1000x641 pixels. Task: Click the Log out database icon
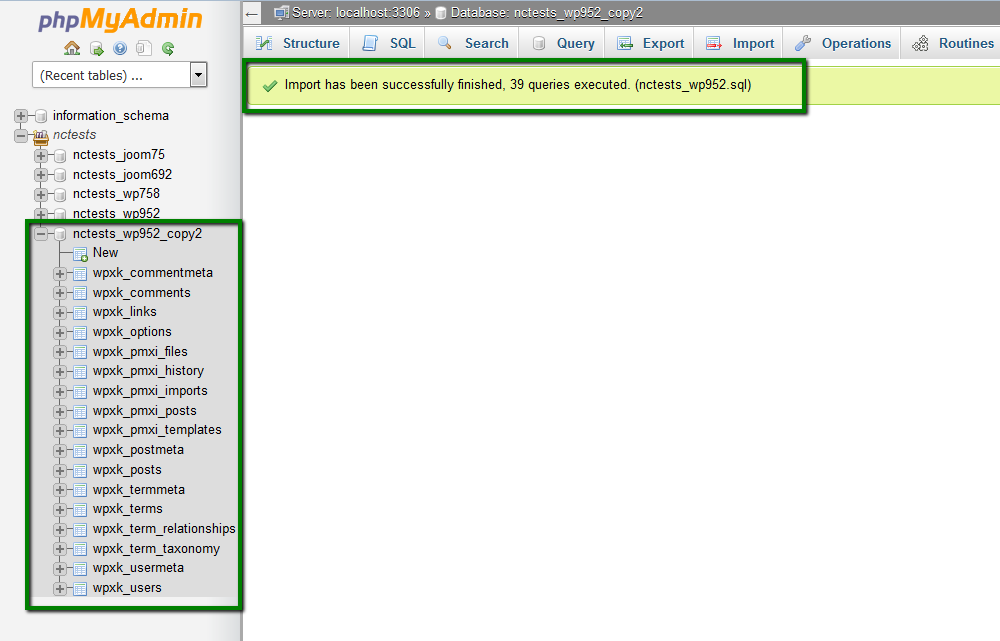point(96,48)
